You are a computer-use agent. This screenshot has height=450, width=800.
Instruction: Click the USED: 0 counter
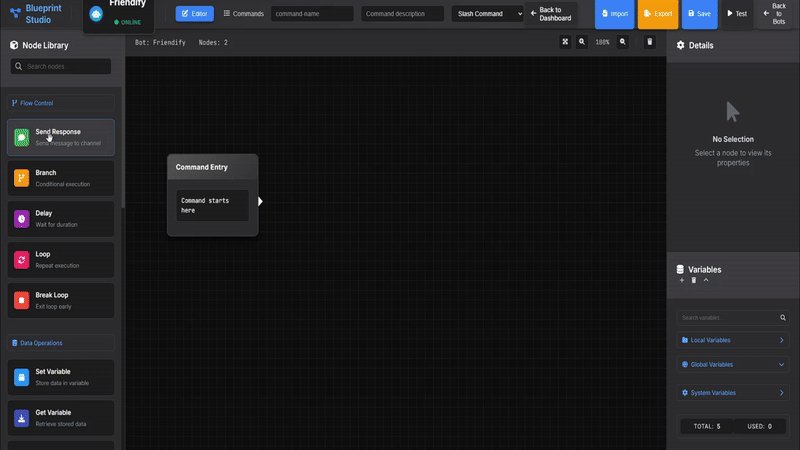click(759, 426)
